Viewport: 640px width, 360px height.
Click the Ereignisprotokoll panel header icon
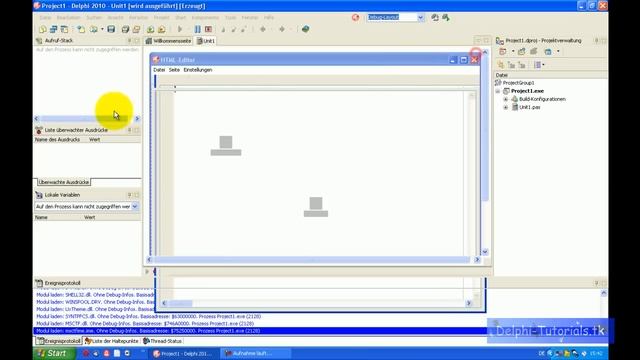[39, 283]
